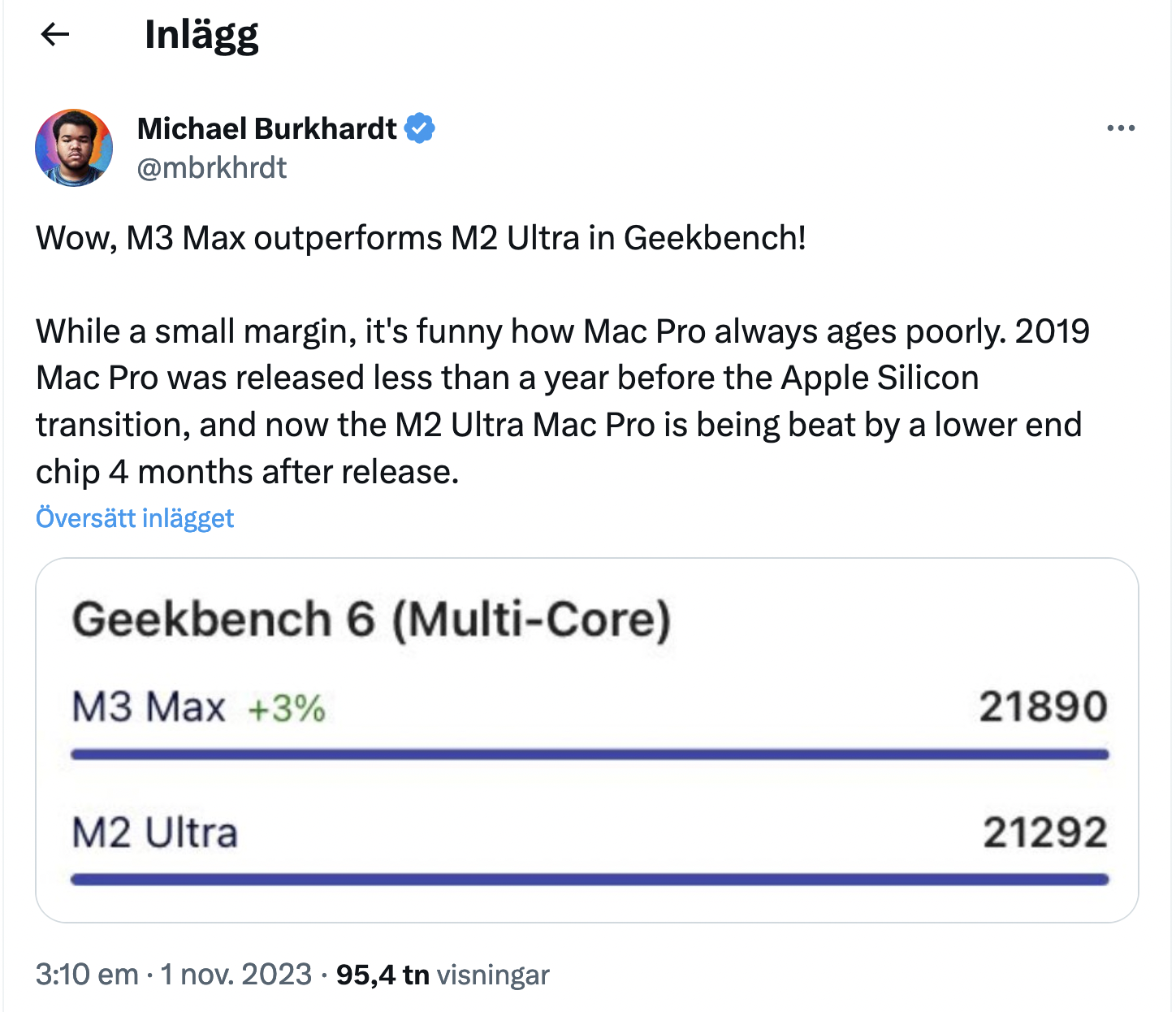The image size is (1176, 1012).
Task: Click the "Inlägg" page heading
Action: tap(201, 35)
